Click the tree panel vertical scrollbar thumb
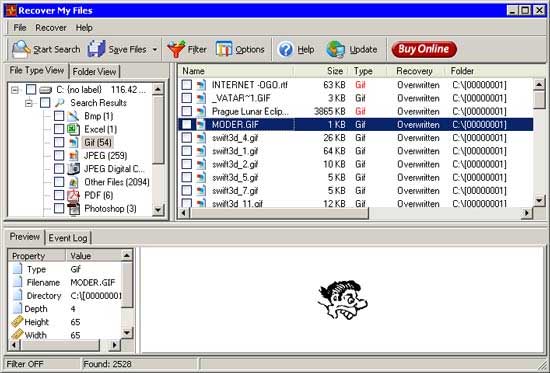Image resolution: width=550 pixels, height=373 pixels. (158, 130)
